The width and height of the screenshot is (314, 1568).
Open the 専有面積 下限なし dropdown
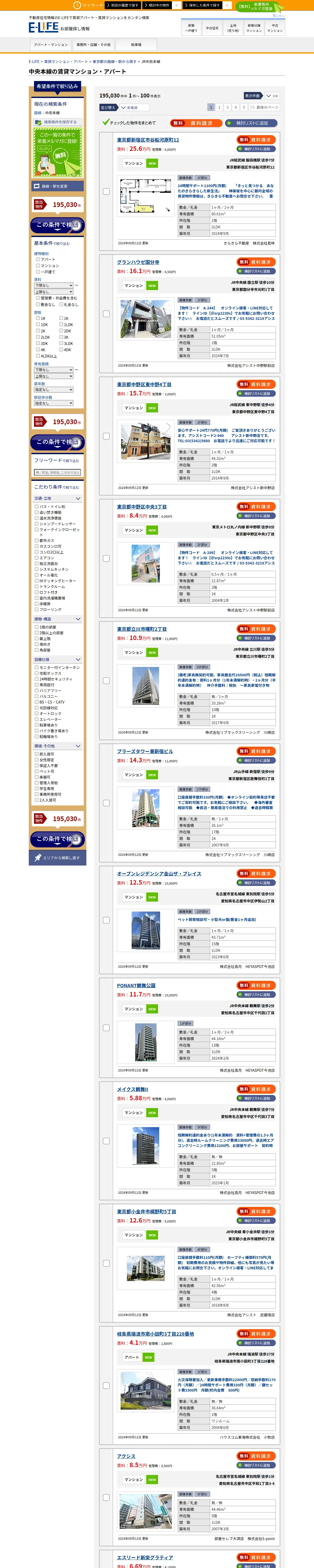[x=54, y=370]
